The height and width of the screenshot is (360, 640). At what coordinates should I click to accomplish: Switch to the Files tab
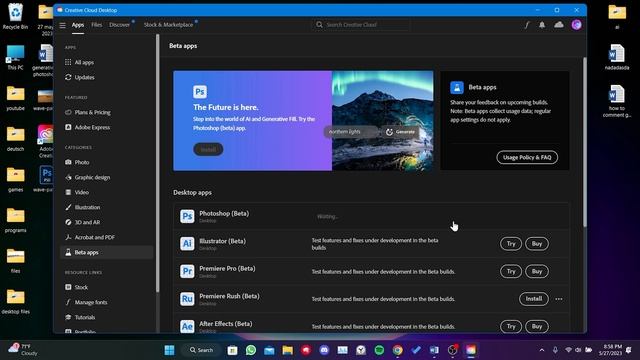point(96,25)
